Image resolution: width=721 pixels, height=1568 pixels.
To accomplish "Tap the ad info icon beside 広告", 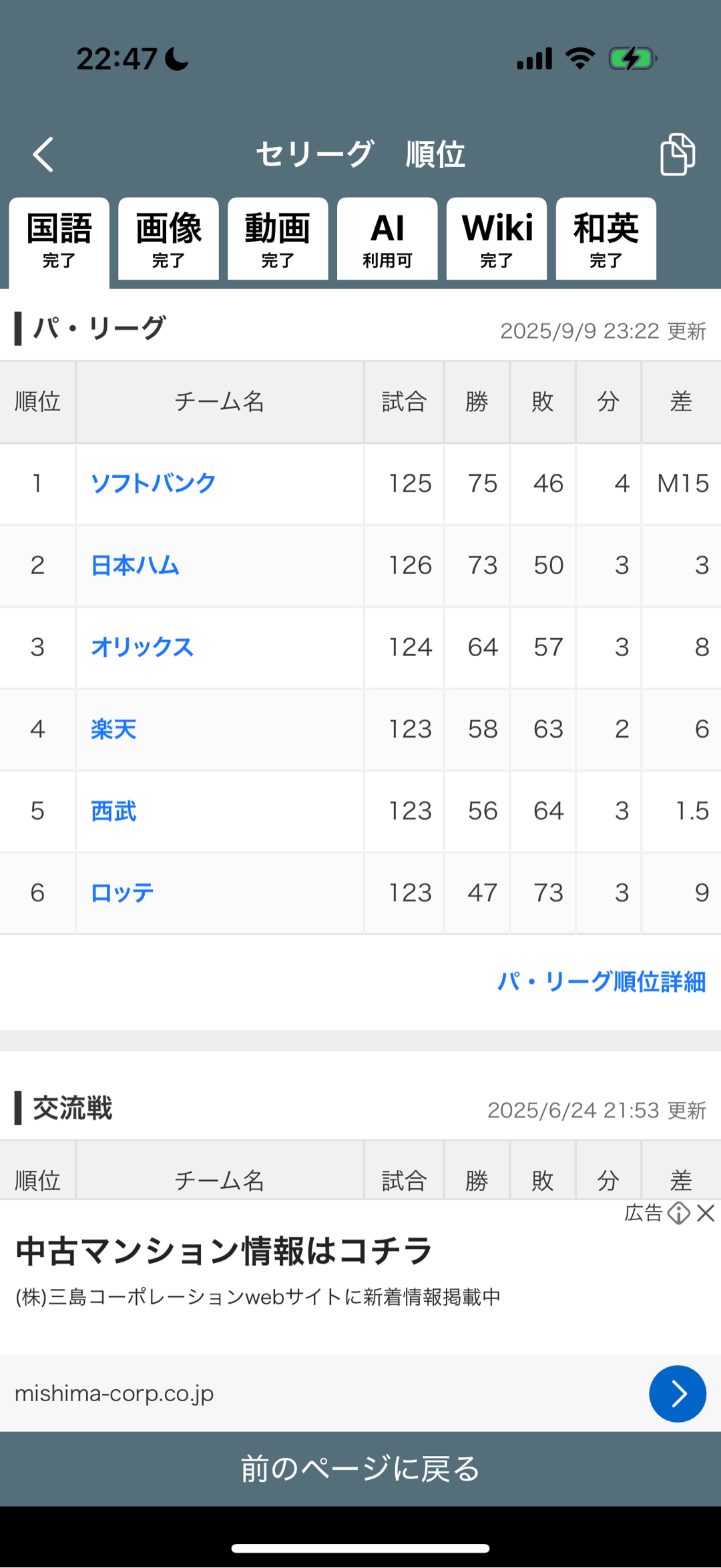I will [678, 1213].
